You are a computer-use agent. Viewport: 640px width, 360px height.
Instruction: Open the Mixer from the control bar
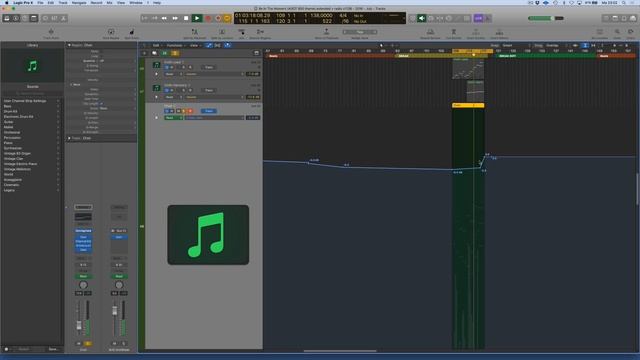(x=54, y=18)
